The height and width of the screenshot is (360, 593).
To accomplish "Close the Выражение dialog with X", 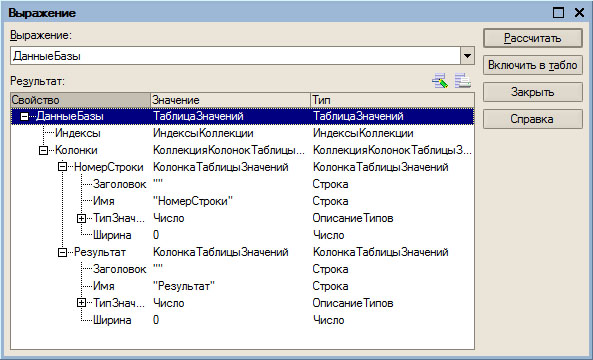I will pos(579,13).
